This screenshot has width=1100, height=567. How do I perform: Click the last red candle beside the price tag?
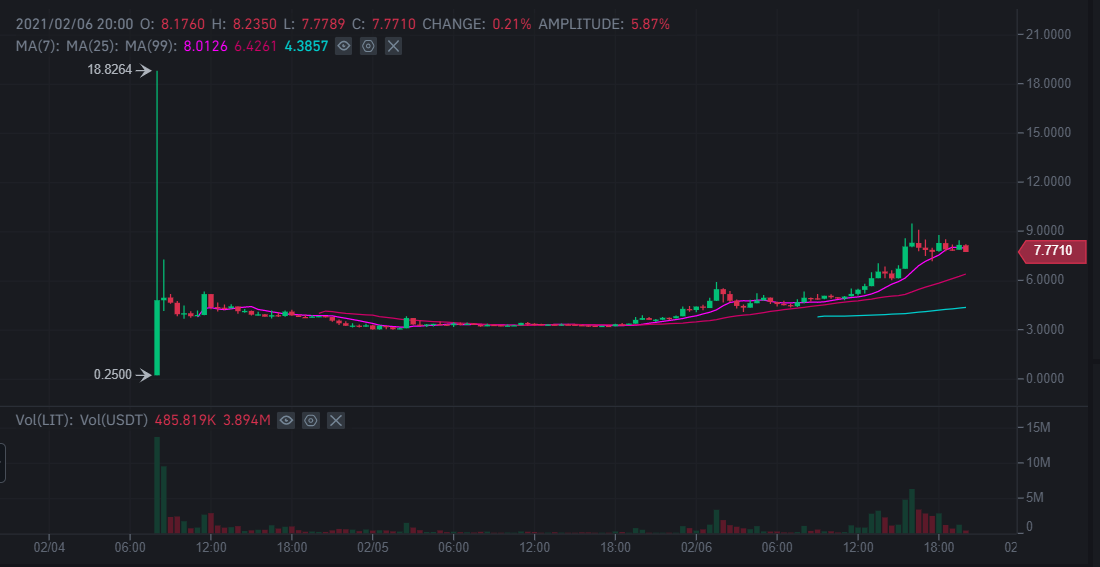click(966, 248)
